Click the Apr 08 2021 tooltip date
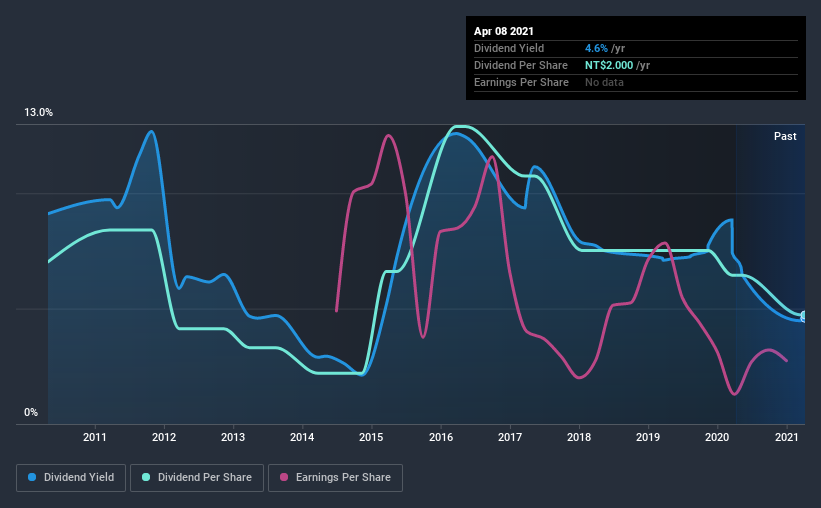Viewport: 821px width, 508px height. pos(504,31)
